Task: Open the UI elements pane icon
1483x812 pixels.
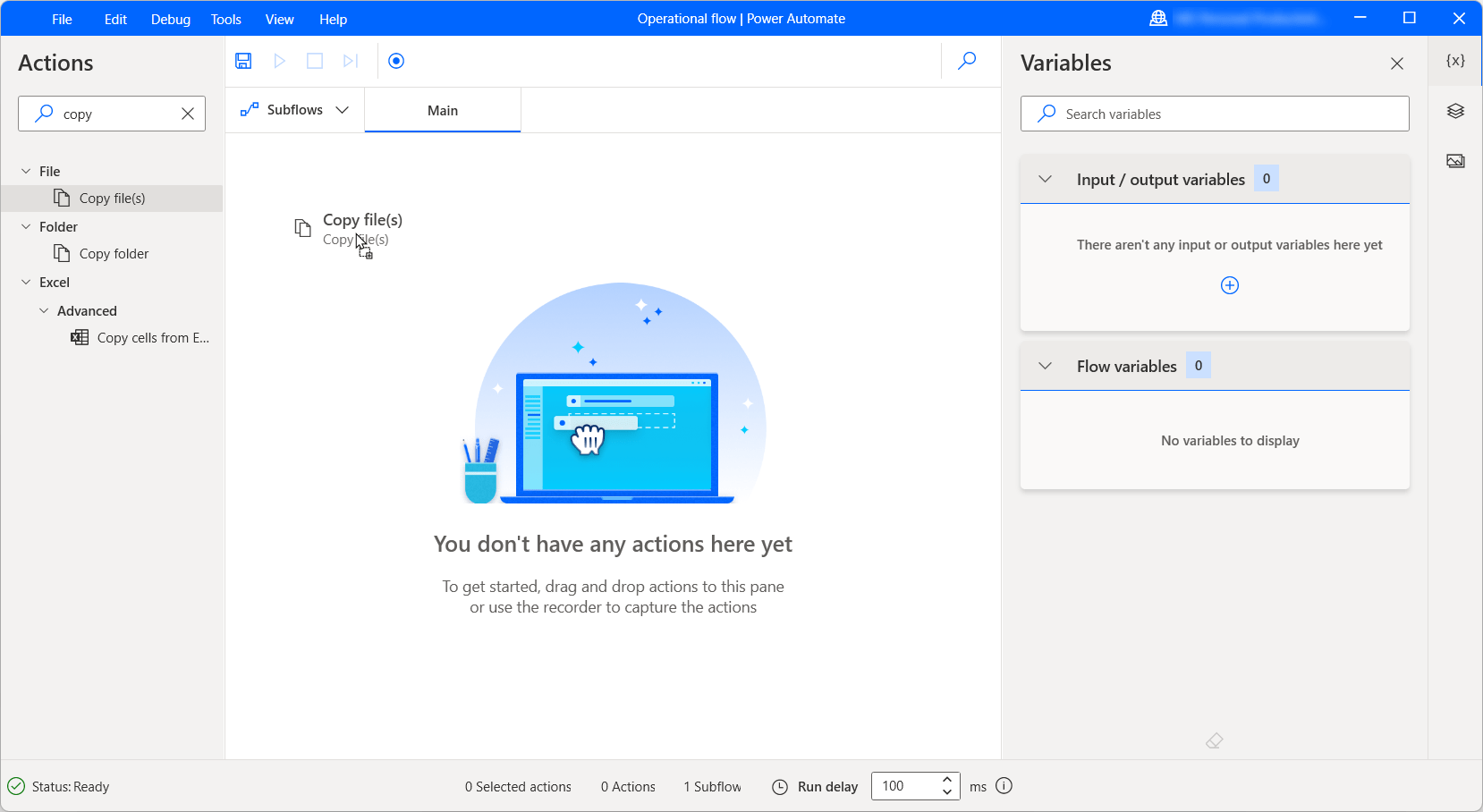Action: (x=1455, y=110)
